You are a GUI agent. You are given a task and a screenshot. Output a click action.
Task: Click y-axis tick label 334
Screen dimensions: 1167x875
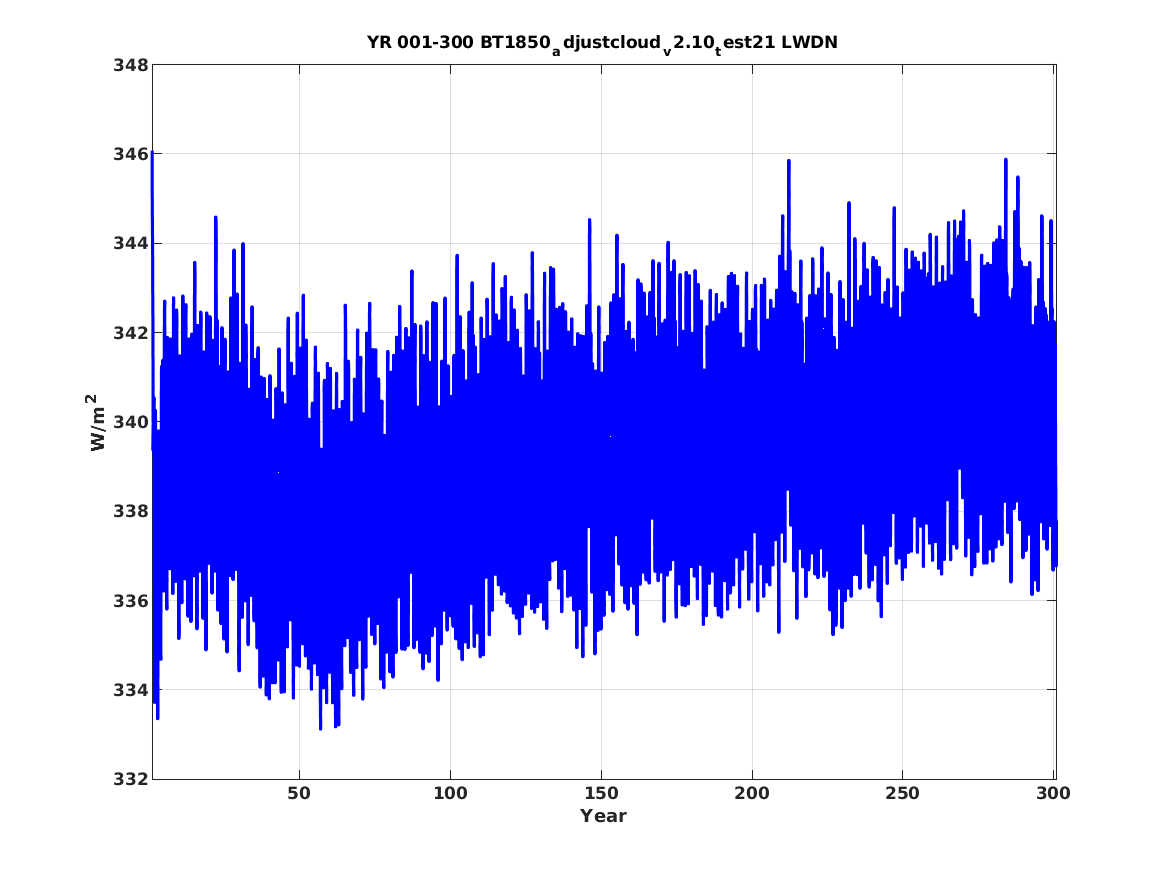pyautogui.click(x=130, y=690)
